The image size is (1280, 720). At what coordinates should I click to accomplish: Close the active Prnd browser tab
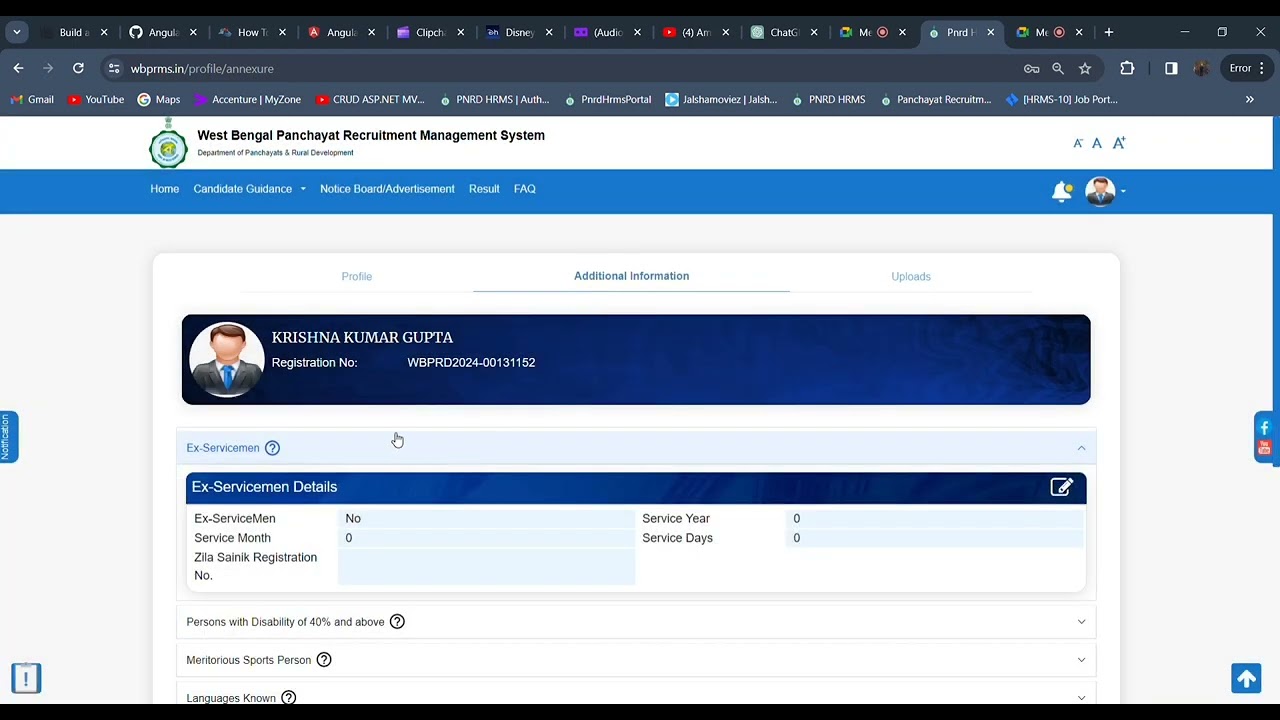(x=991, y=32)
